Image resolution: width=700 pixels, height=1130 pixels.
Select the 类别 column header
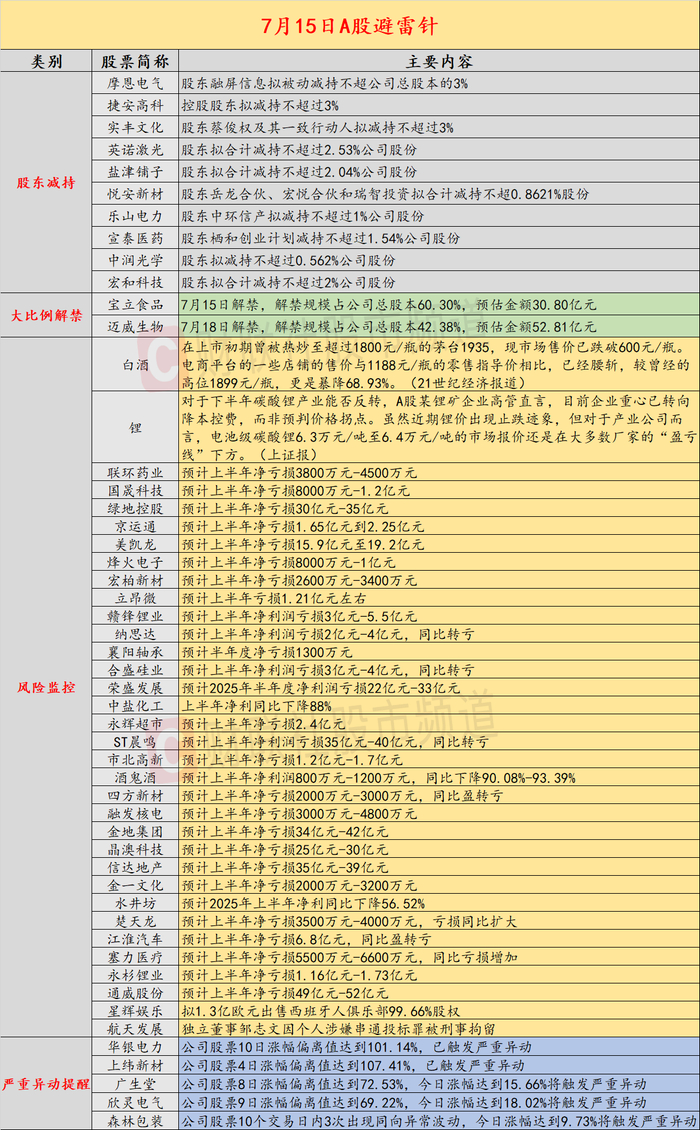pyautogui.click(x=46, y=61)
